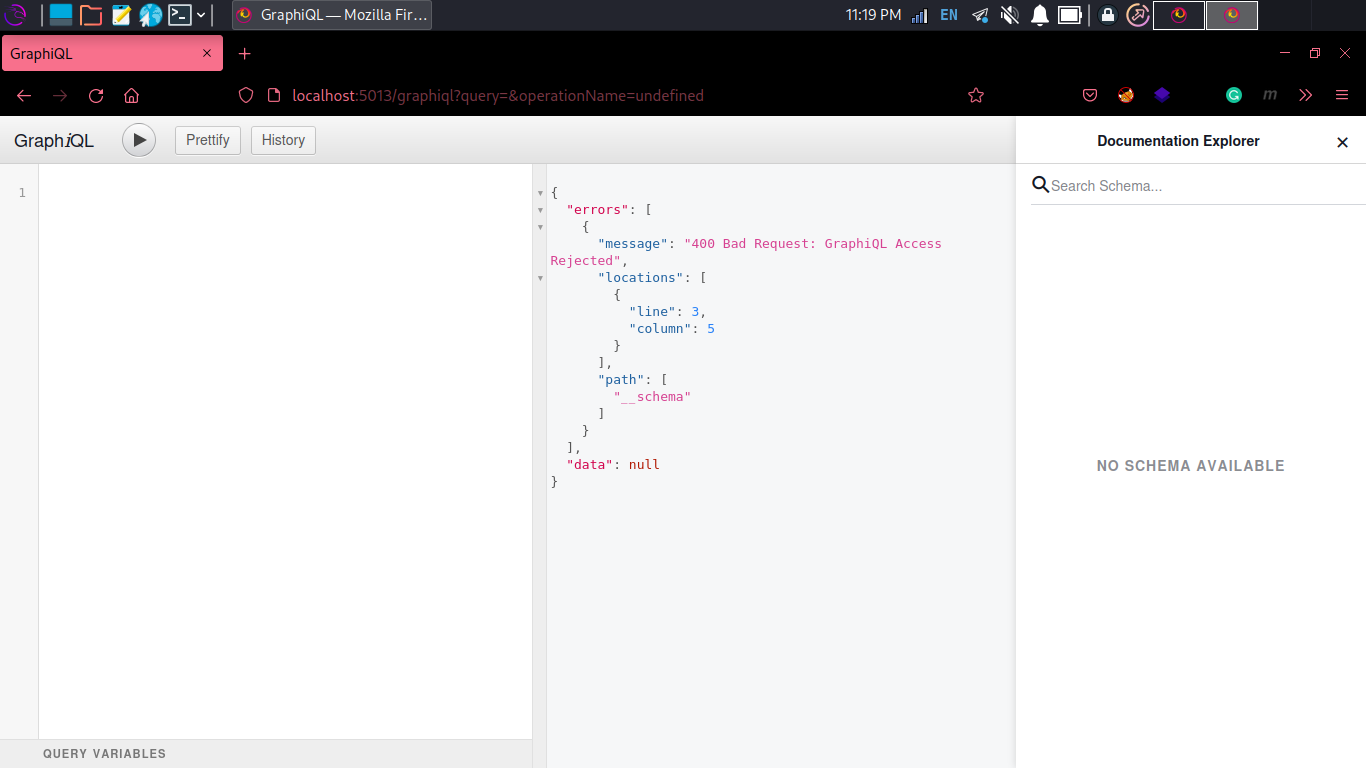Bookmark this page with the star icon

pyautogui.click(x=976, y=96)
